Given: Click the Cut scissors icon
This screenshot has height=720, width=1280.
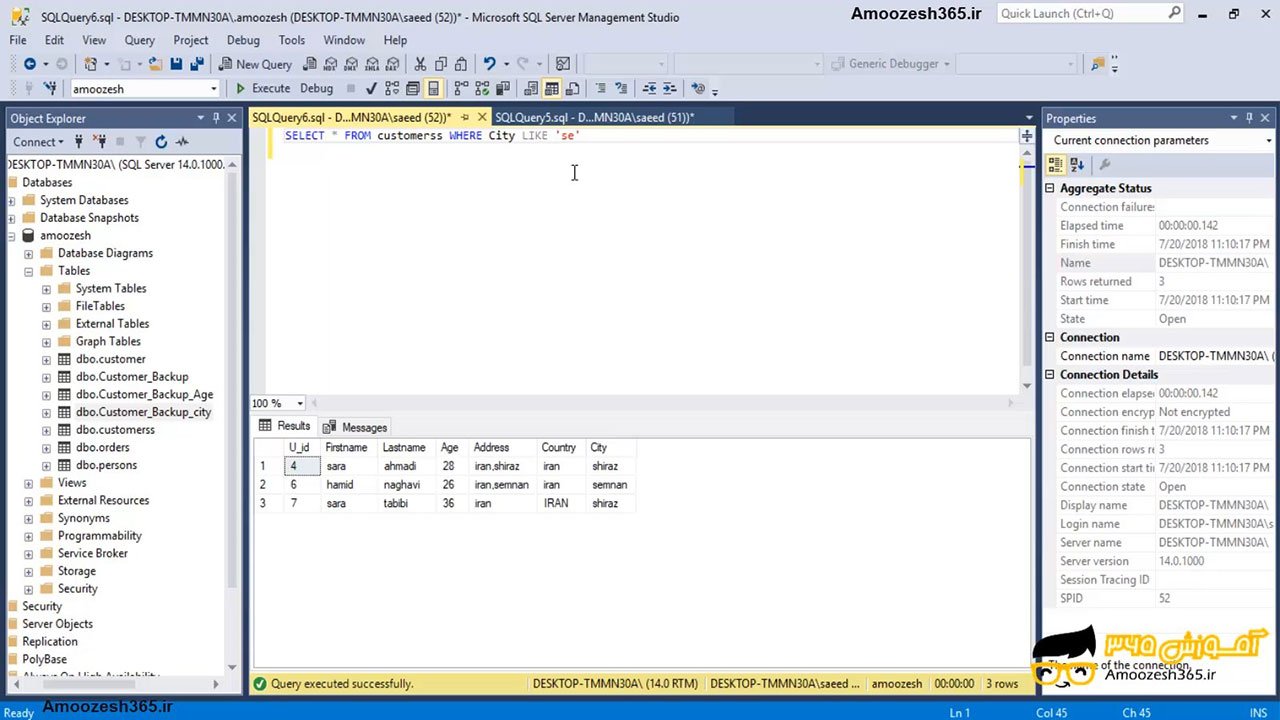Looking at the screenshot, I should (420, 64).
